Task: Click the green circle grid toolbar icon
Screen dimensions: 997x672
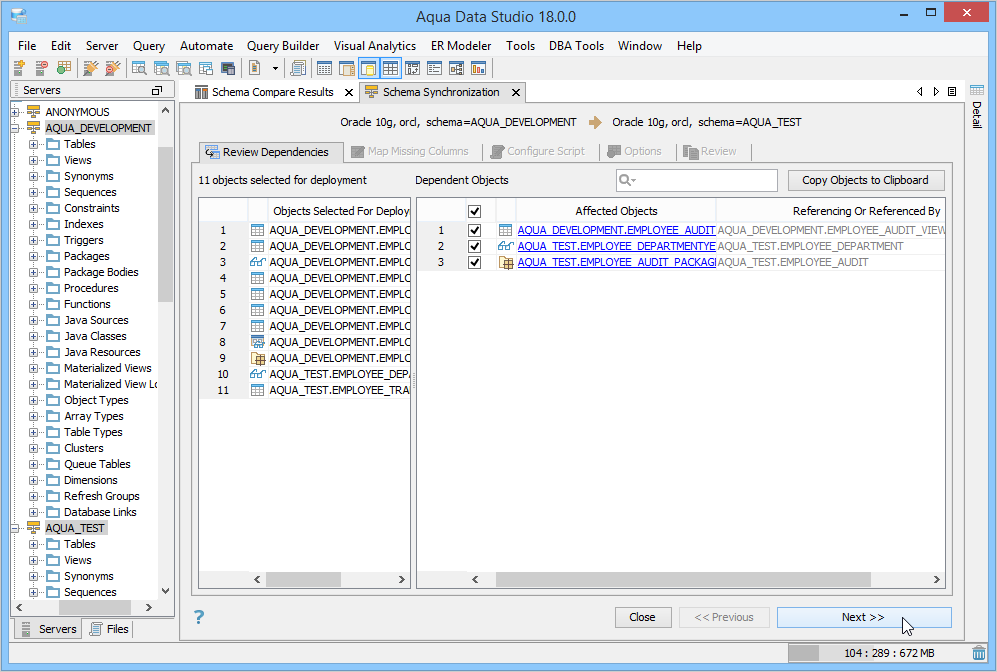Action: coord(64,68)
